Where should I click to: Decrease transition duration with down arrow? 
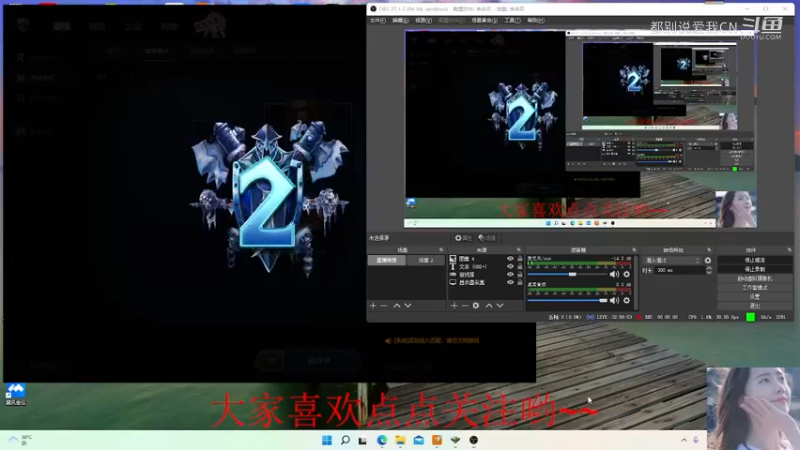point(709,273)
